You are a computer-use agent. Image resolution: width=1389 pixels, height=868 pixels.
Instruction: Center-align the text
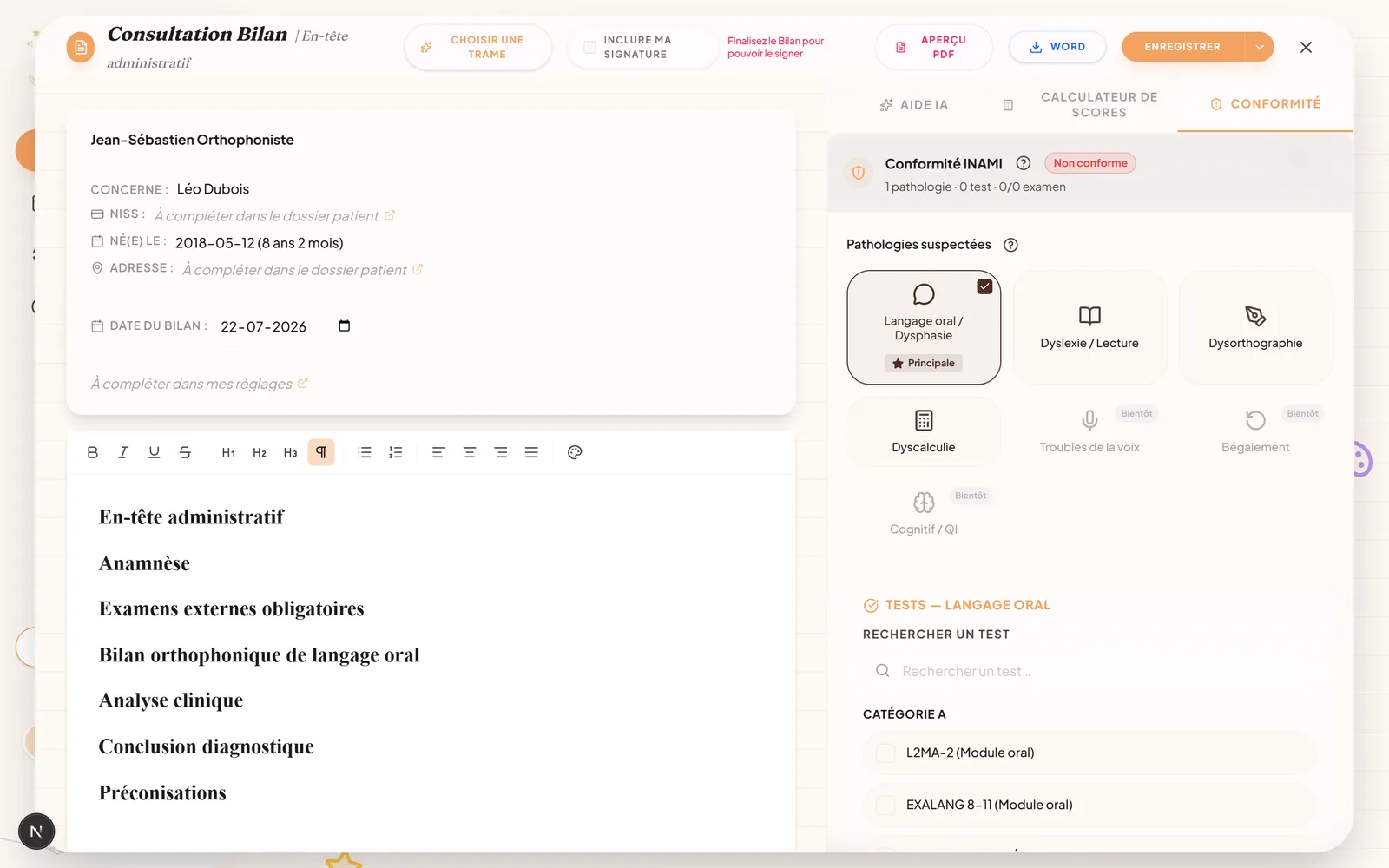pos(470,452)
